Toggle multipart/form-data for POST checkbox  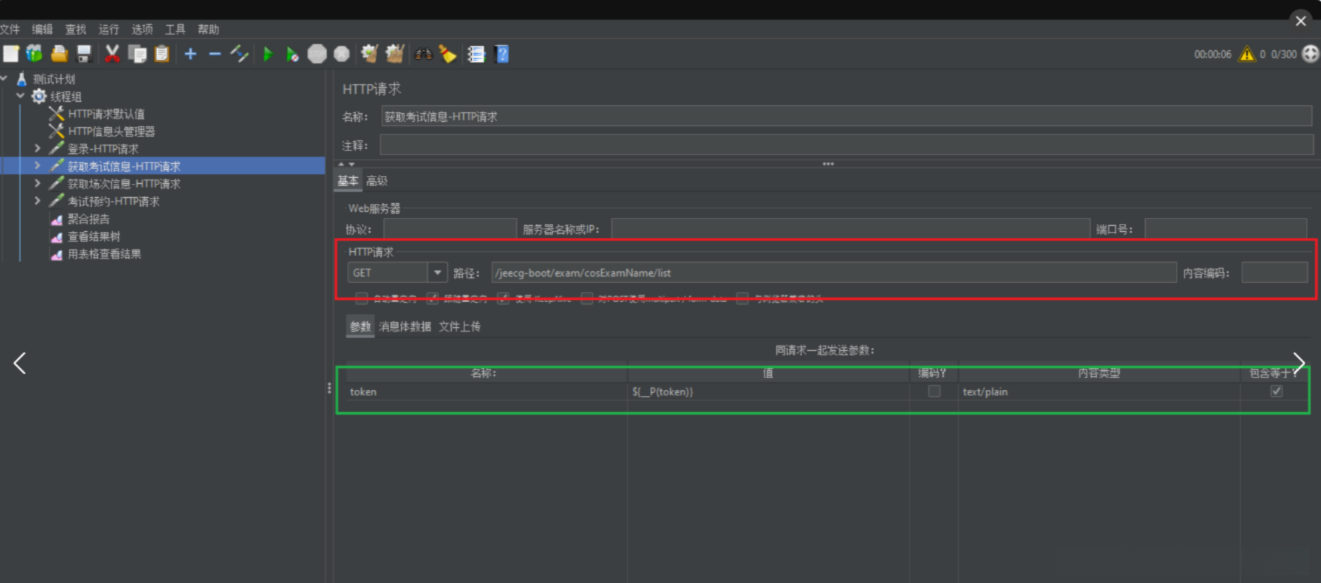pyautogui.click(x=587, y=298)
